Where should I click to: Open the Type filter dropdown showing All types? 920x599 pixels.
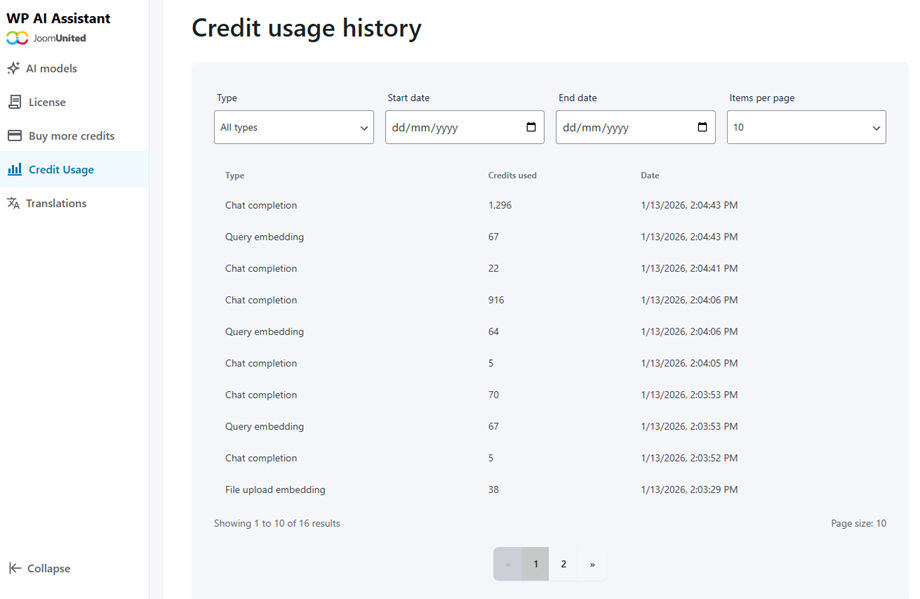293,127
